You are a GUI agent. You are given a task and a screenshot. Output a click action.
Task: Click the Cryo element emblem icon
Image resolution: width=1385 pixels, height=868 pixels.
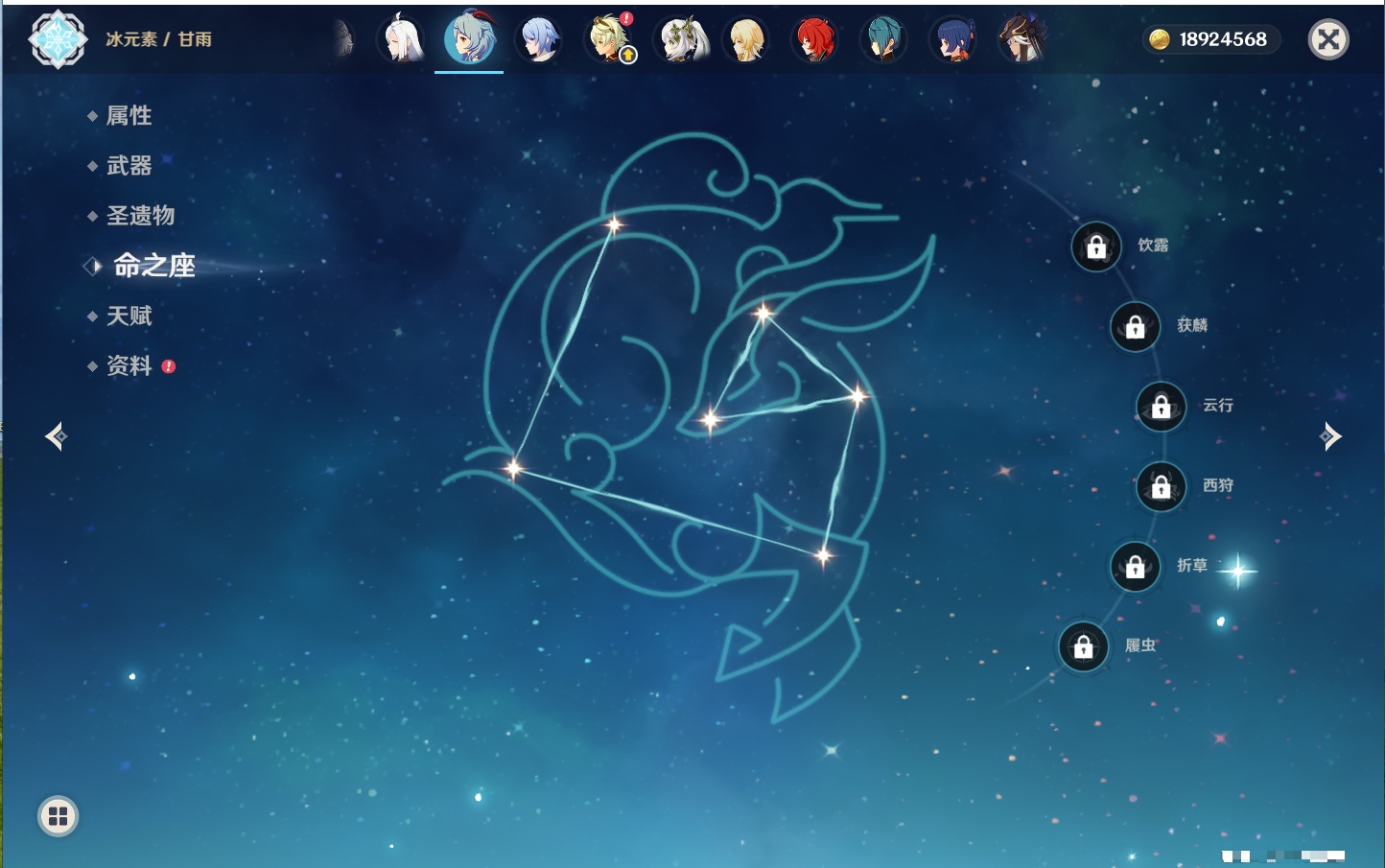tap(58, 39)
